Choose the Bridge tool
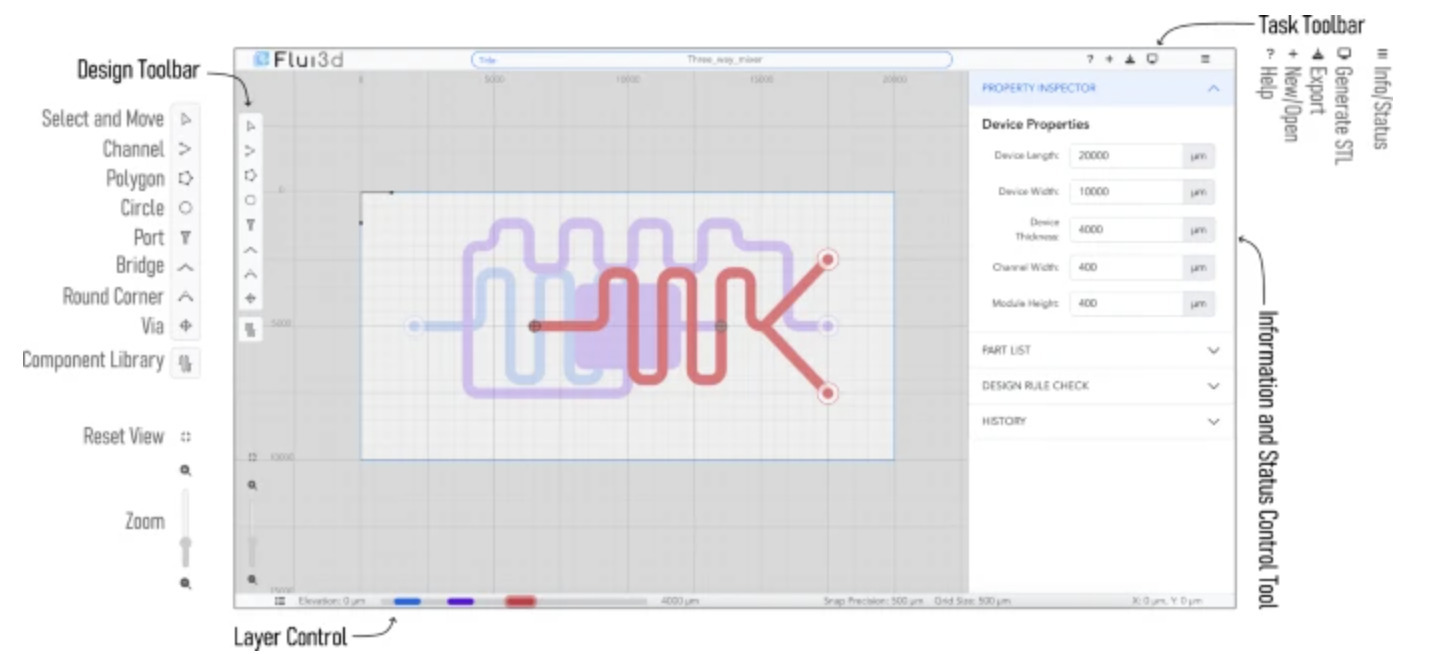 251,249
